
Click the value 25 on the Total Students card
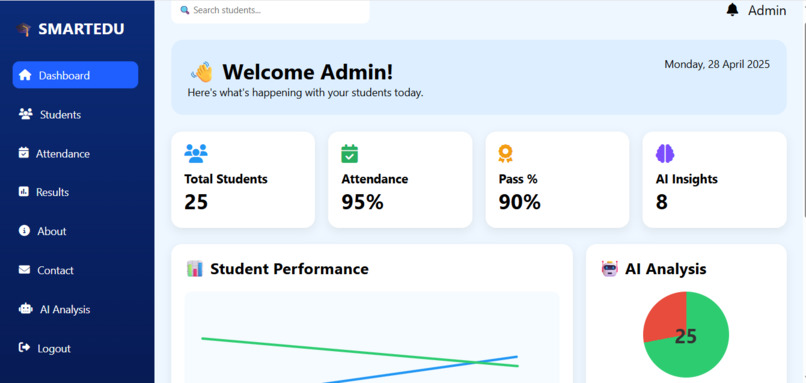pos(196,202)
